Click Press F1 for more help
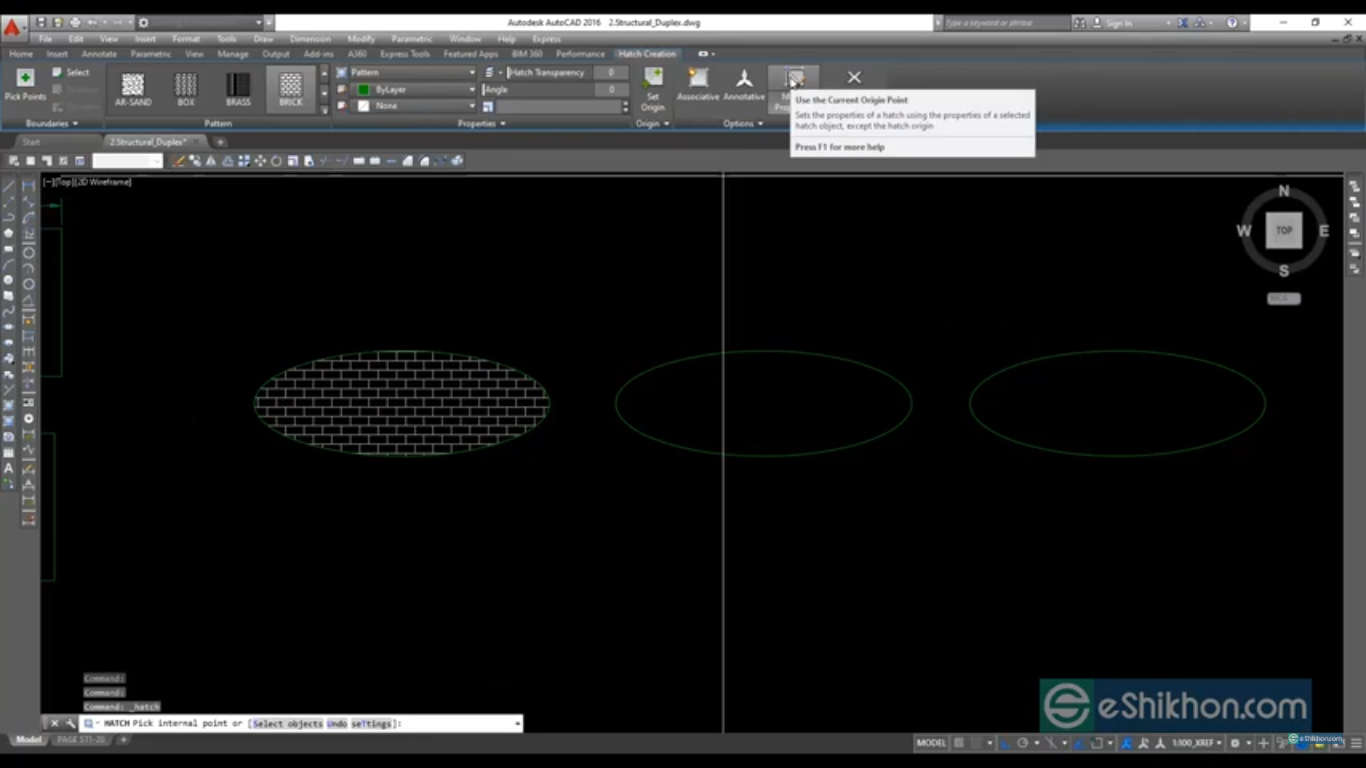The image size is (1366, 768). click(838, 147)
